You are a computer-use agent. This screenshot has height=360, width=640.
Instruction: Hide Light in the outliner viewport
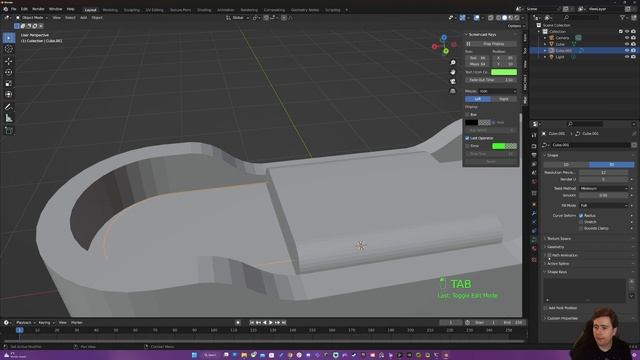(x=627, y=57)
